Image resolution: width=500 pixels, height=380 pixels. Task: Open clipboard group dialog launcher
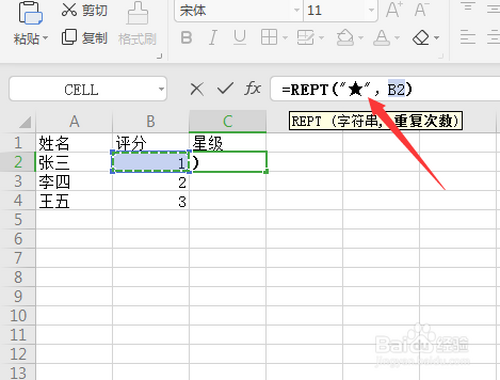tap(159, 56)
